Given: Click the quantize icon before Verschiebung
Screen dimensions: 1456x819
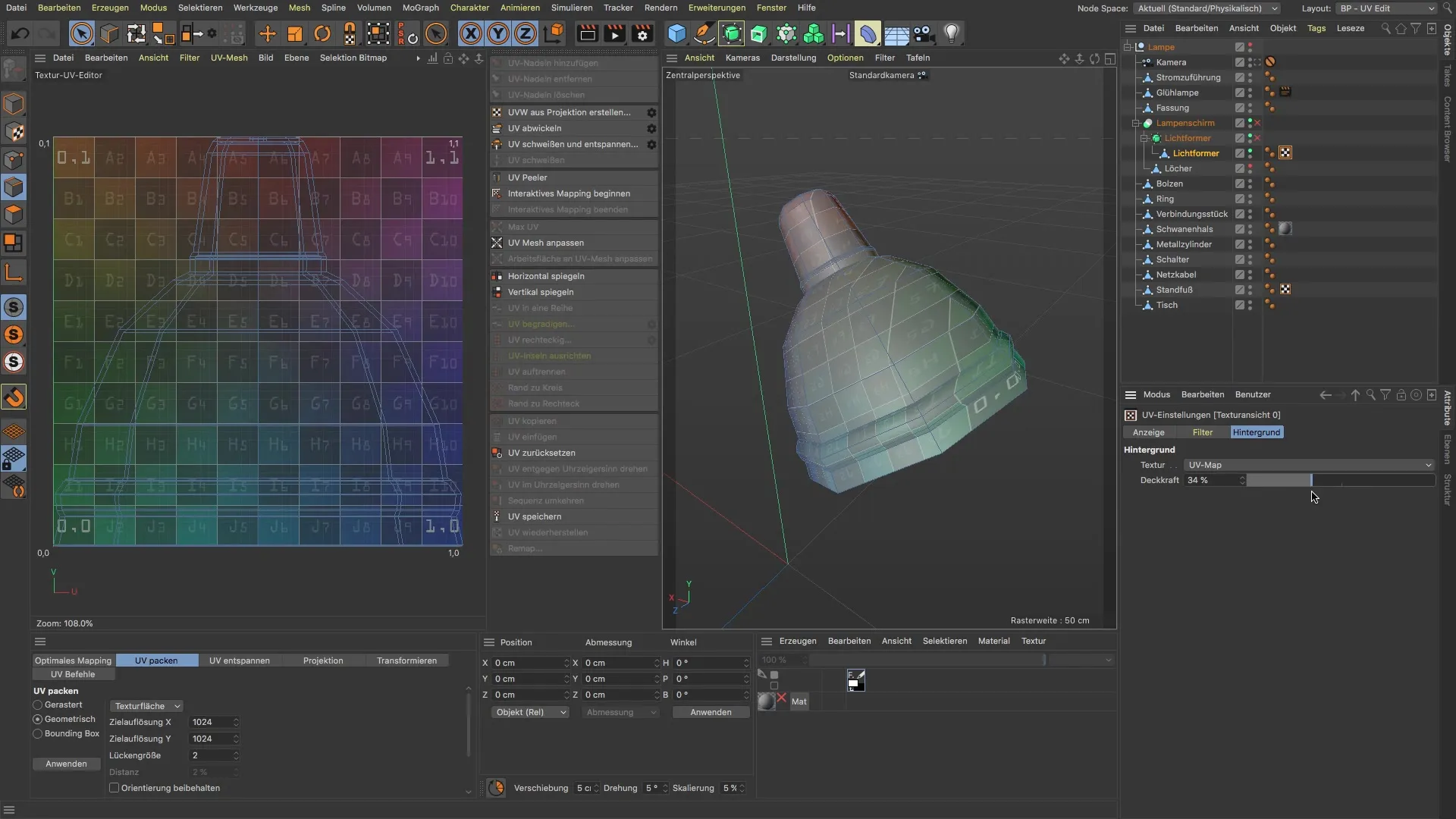Looking at the screenshot, I should click(x=496, y=788).
